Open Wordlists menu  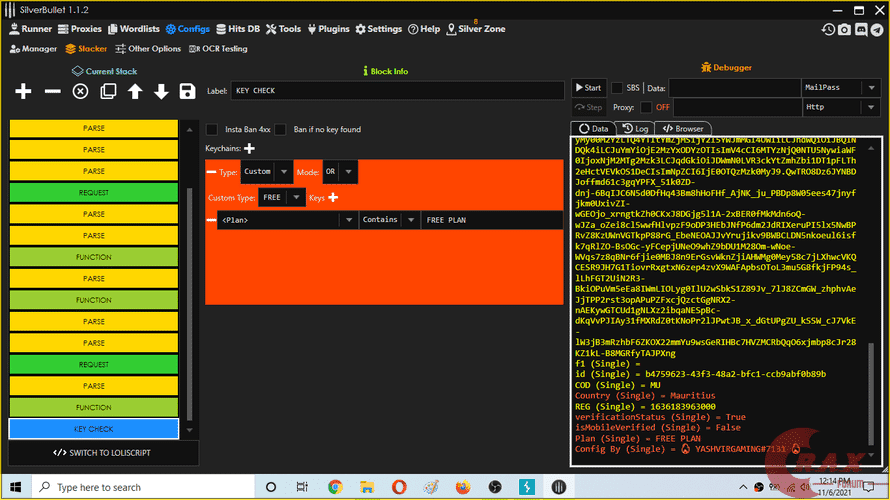[x=134, y=29]
